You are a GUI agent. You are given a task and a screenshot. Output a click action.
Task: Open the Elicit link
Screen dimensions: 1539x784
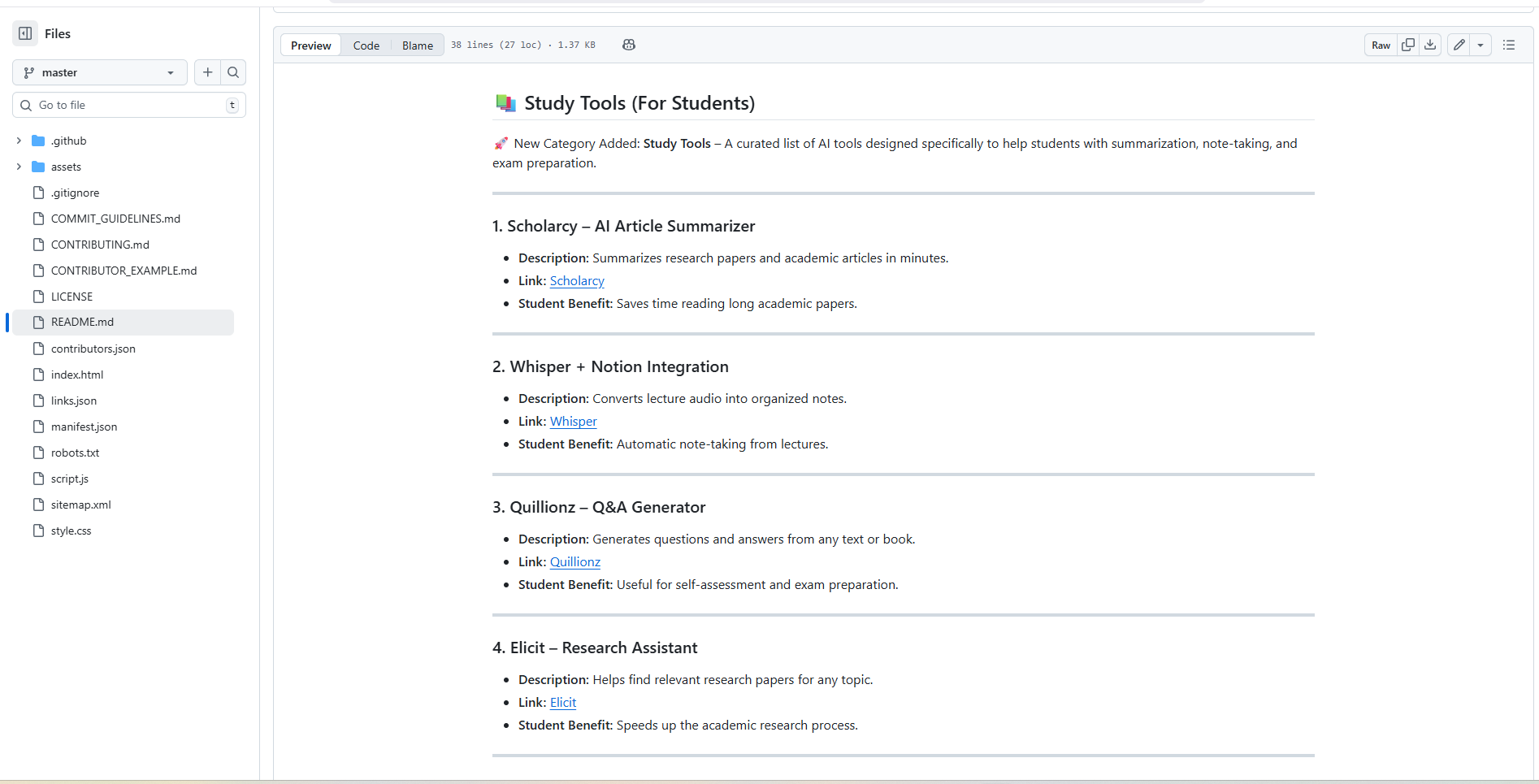pyautogui.click(x=563, y=702)
